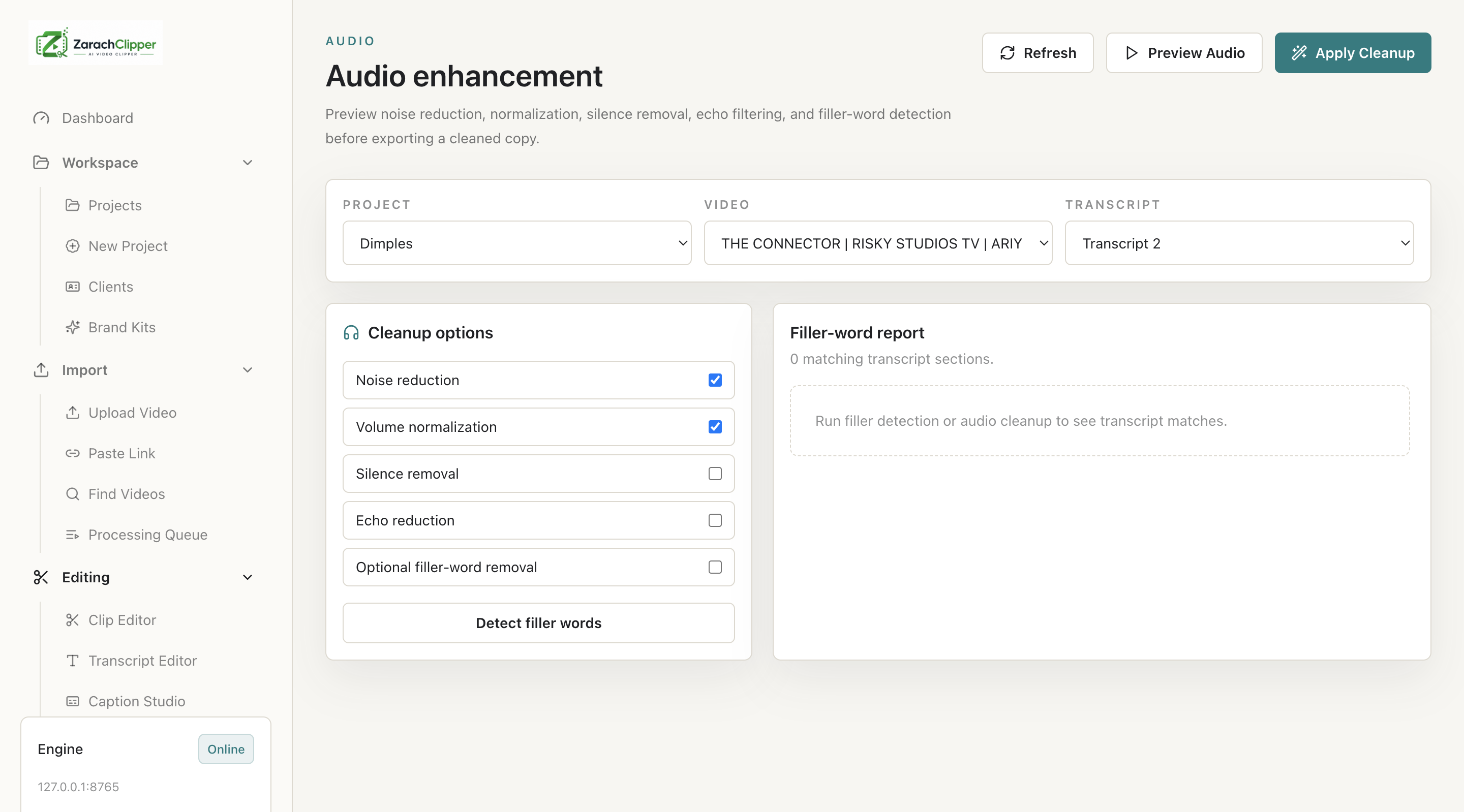The height and width of the screenshot is (812, 1464).
Task: Open the Paste Link page
Action: [x=121, y=453]
